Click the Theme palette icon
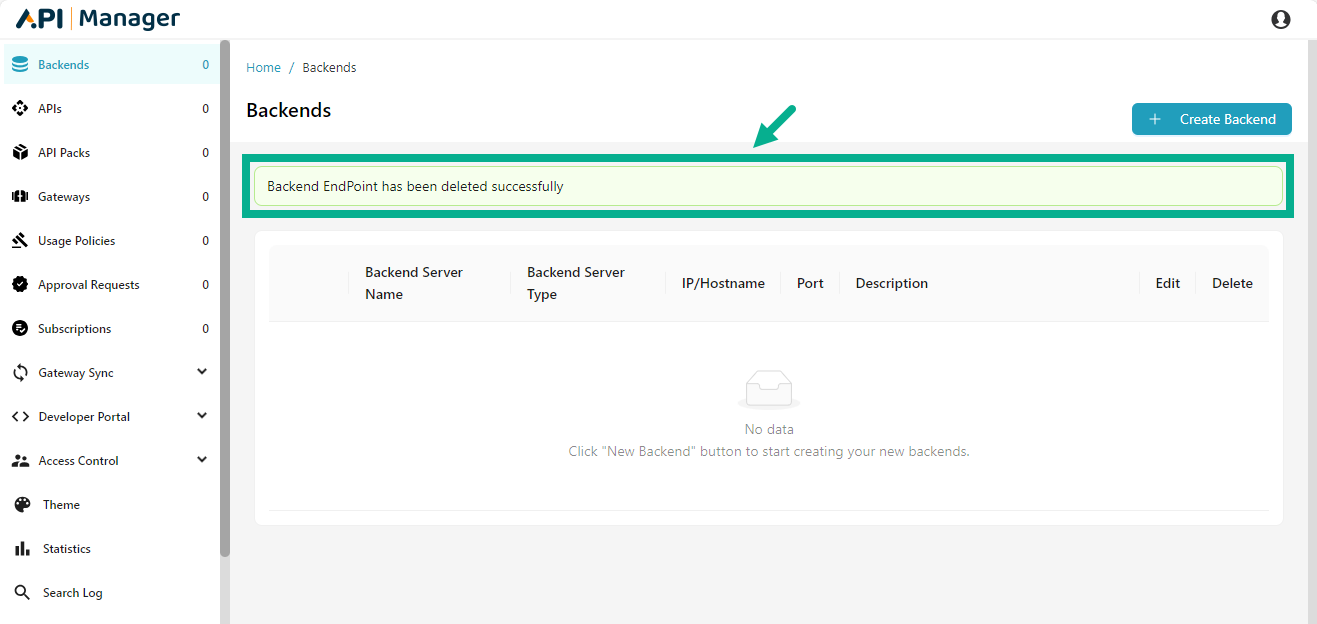This screenshot has width=1317, height=624. (x=21, y=504)
